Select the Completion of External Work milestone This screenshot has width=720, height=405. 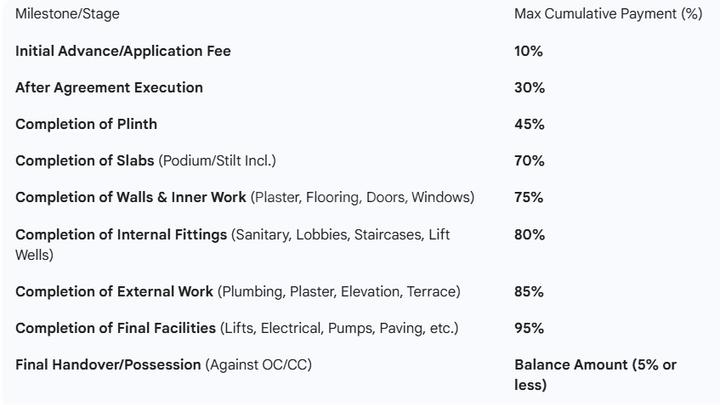[x=114, y=292]
